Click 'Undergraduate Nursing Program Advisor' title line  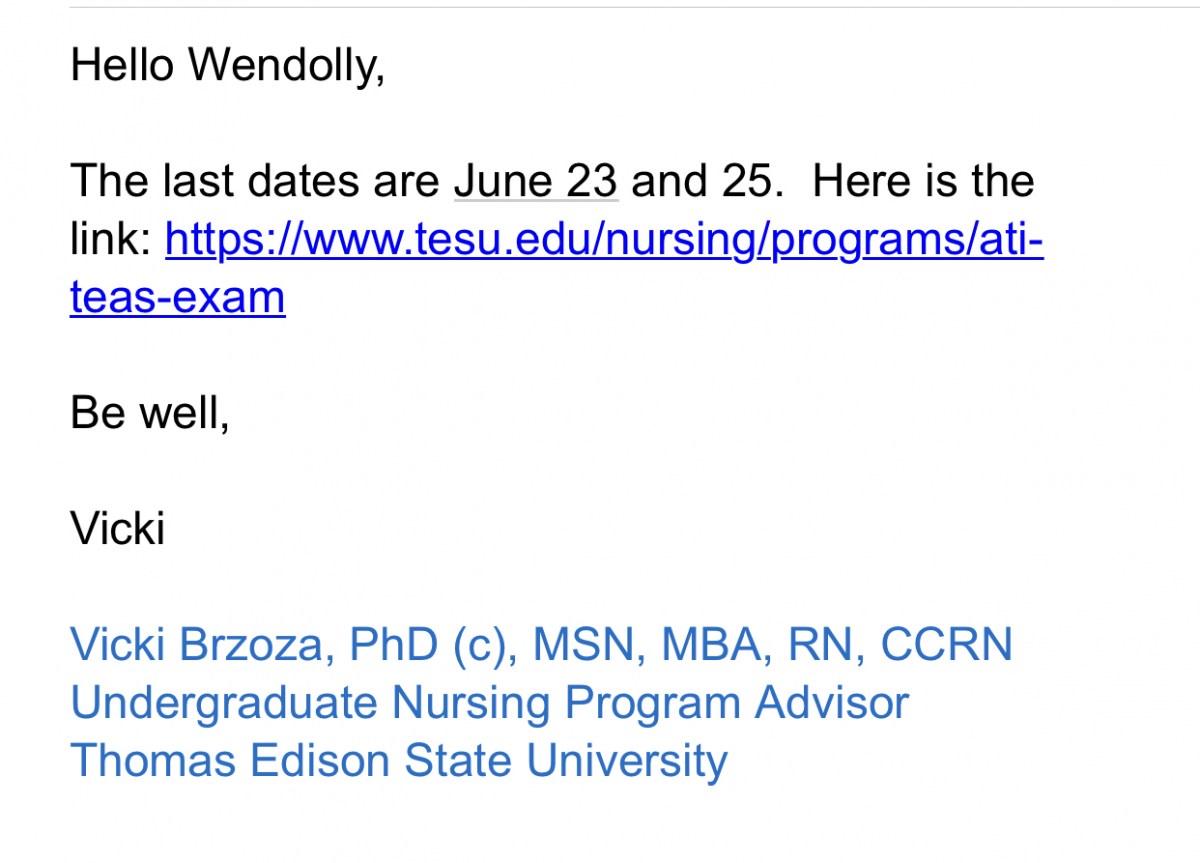point(489,704)
